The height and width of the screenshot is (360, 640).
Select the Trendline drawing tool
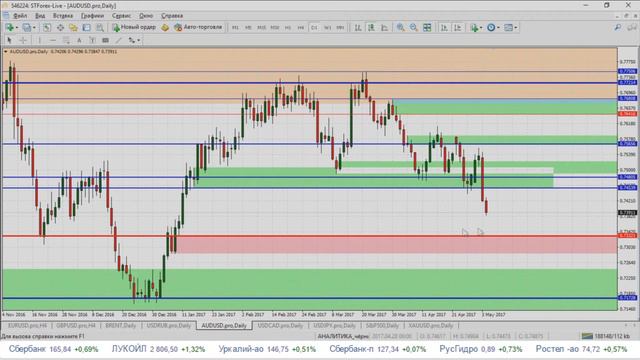tap(118, 40)
